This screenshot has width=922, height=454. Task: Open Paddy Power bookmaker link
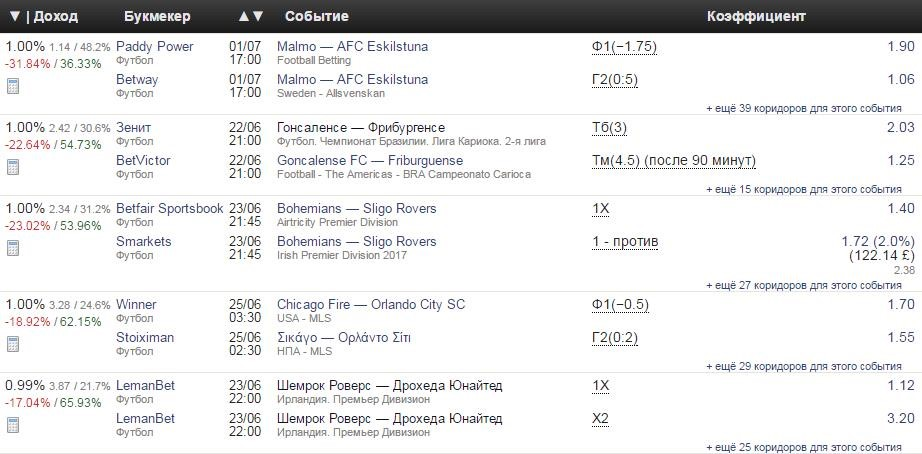155,46
